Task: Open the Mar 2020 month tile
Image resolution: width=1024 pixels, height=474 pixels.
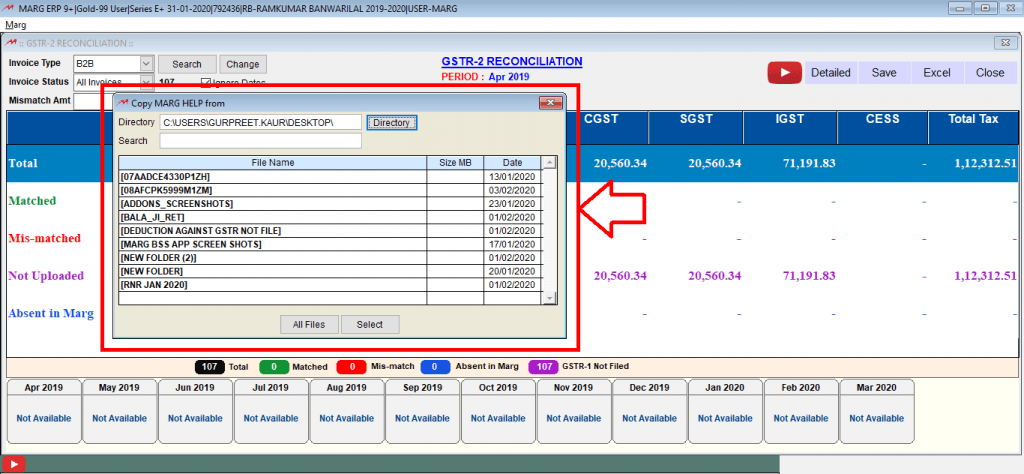Action: click(877, 411)
